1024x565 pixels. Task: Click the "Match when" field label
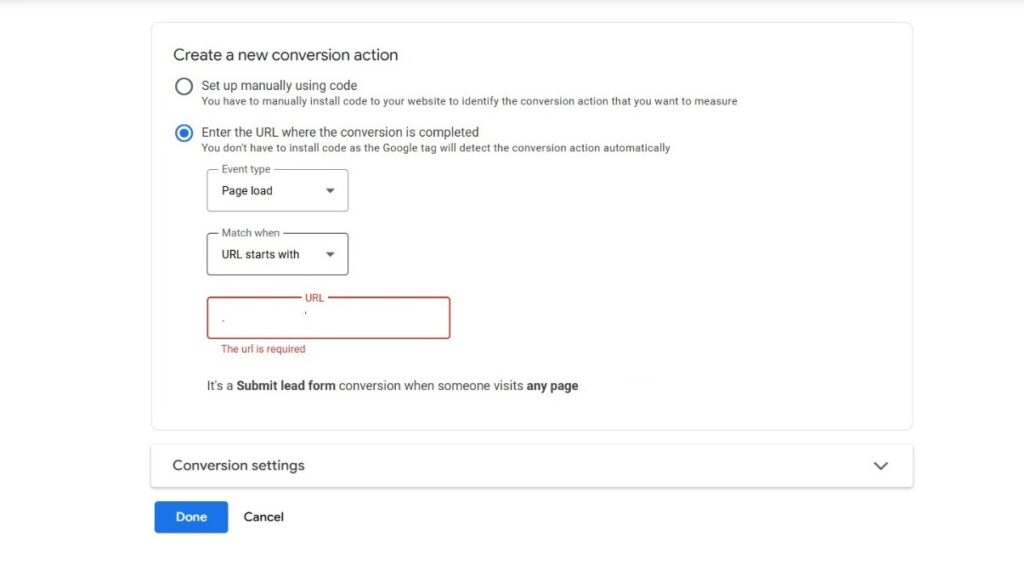(x=250, y=233)
